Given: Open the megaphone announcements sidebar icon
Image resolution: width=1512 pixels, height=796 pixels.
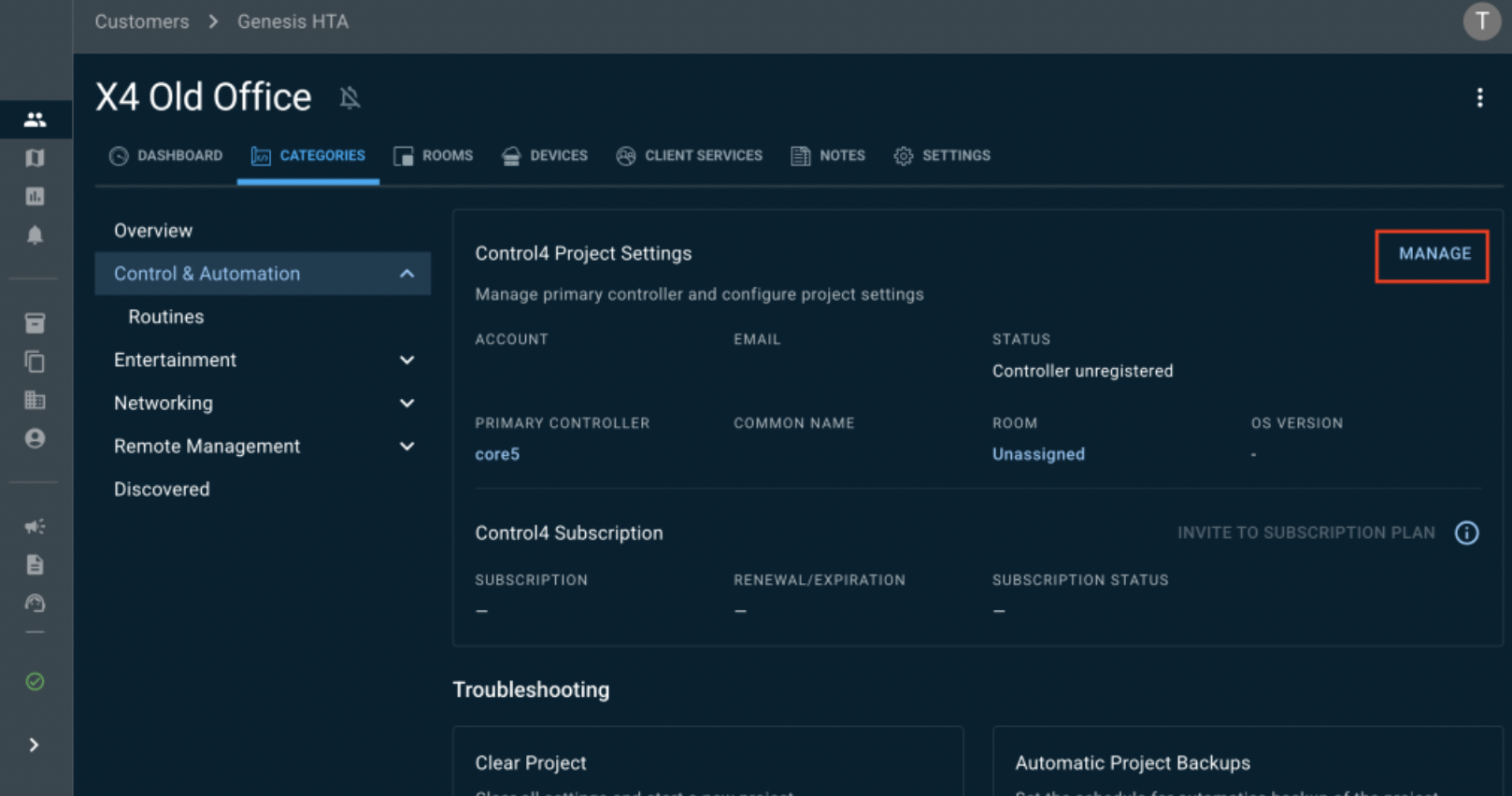Looking at the screenshot, I should coord(35,527).
